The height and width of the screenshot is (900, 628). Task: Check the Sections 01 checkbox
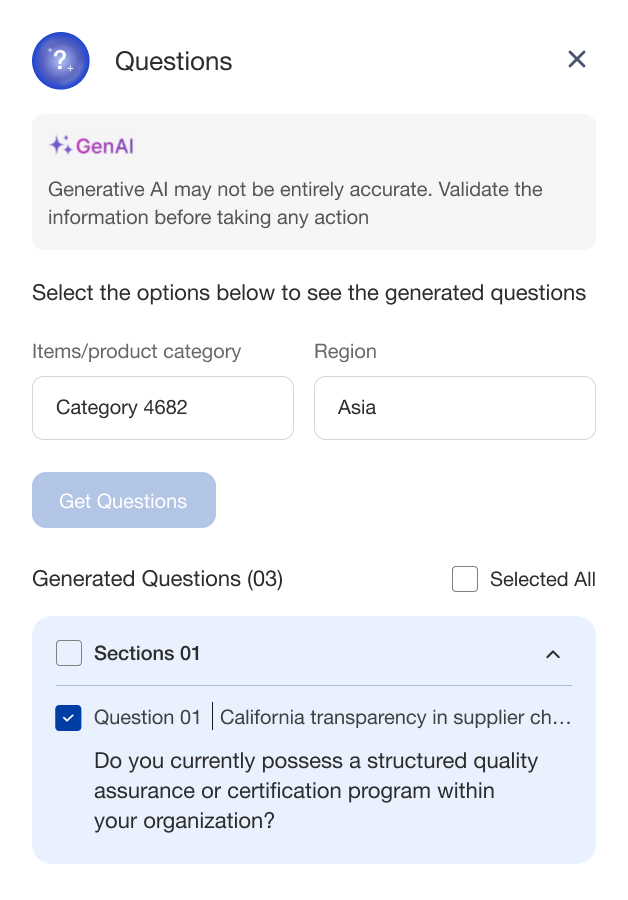click(69, 653)
